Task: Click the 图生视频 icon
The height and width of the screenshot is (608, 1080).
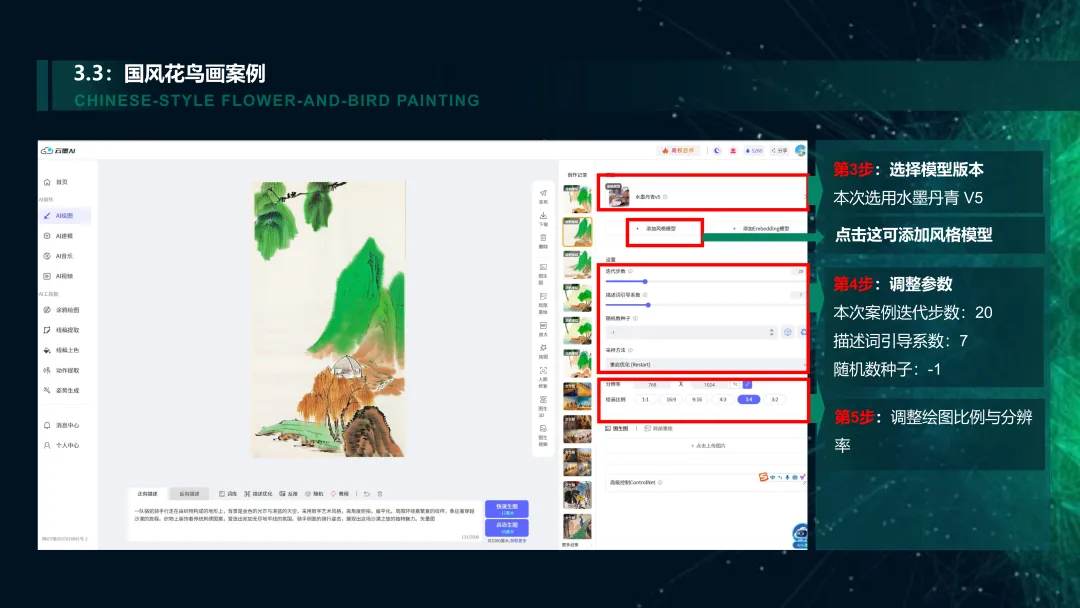Action: pyautogui.click(x=543, y=428)
